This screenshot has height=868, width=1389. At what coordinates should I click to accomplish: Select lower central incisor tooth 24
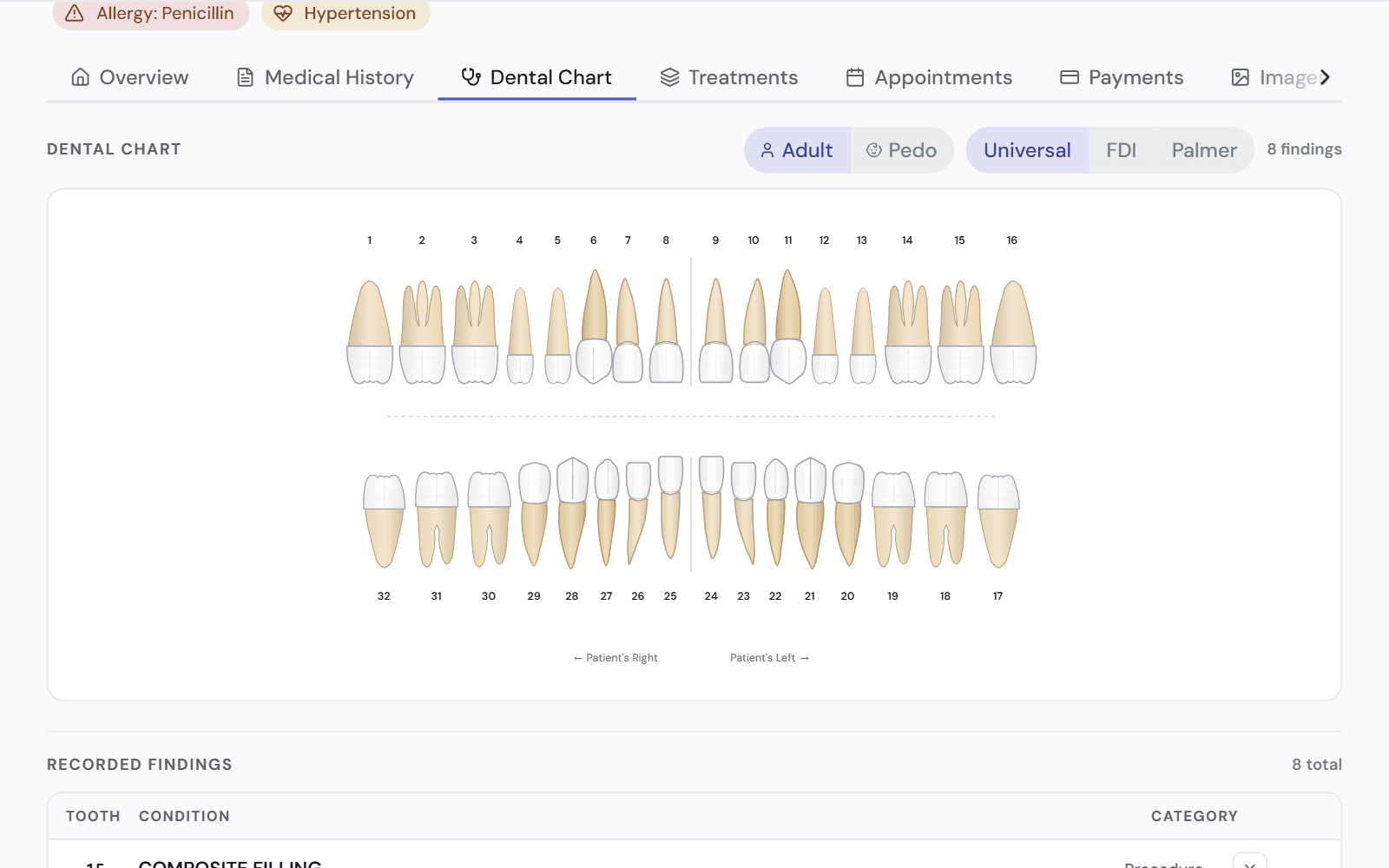pyautogui.click(x=712, y=508)
